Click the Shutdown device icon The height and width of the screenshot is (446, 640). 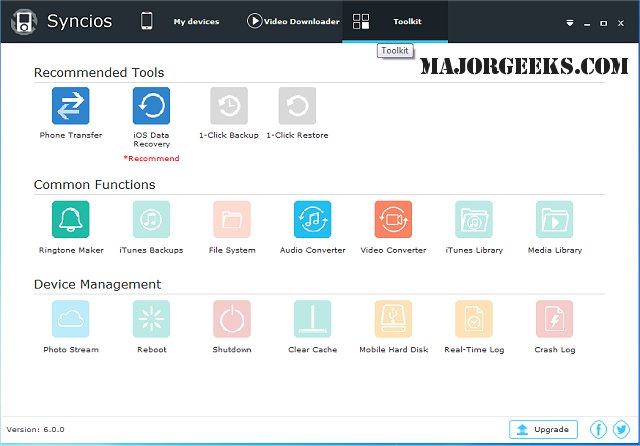pos(232,319)
